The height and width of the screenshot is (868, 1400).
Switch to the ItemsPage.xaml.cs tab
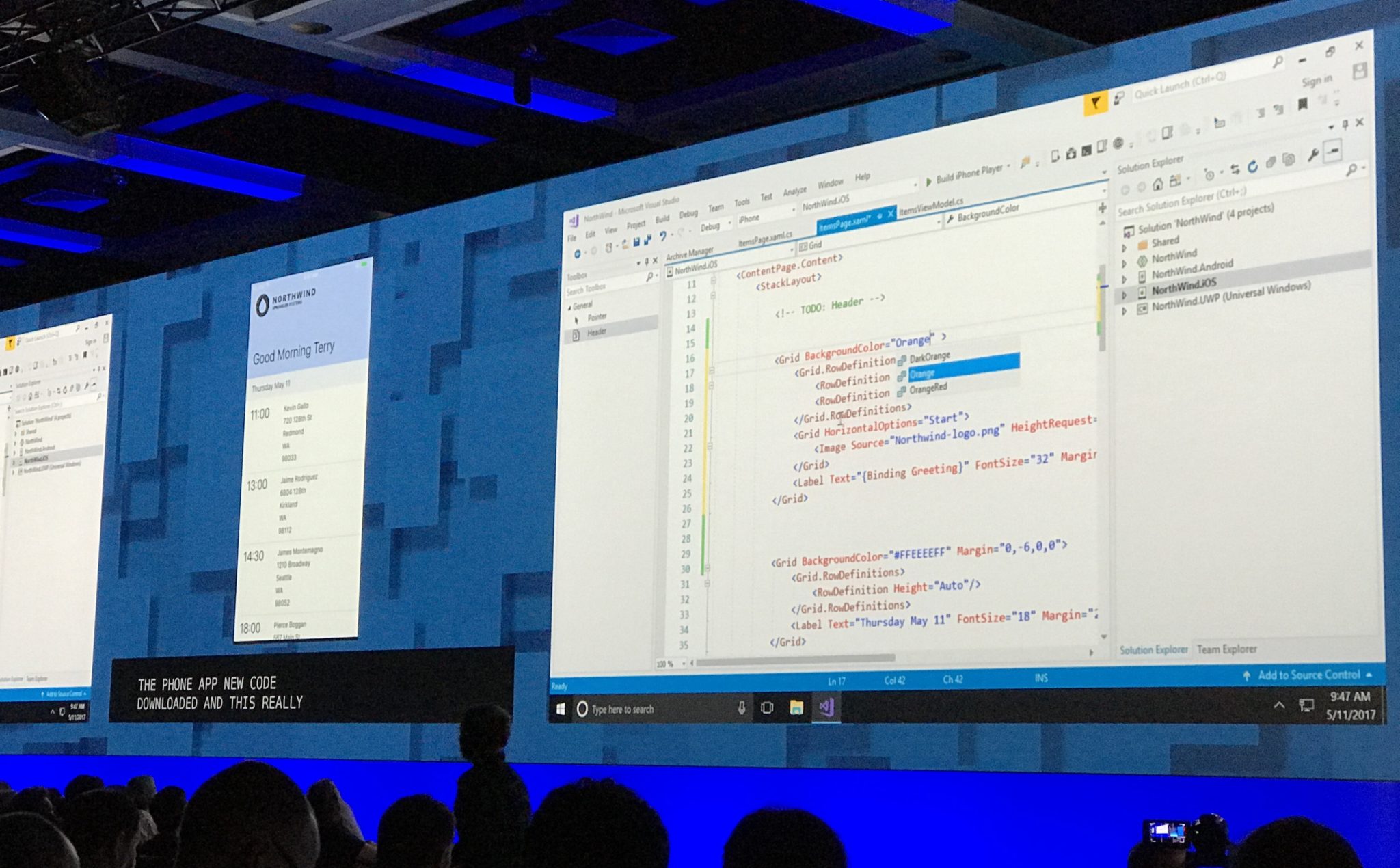click(765, 239)
